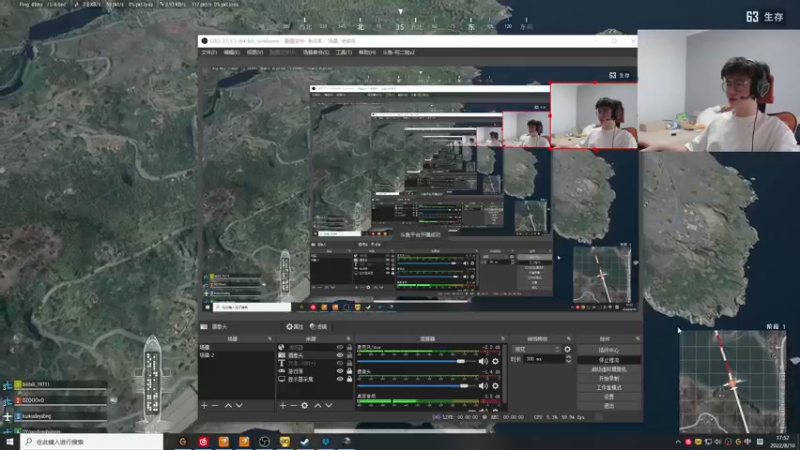Click the taskbar clock showing 17:52
Viewport: 800px width, 450px height.
coord(782,442)
